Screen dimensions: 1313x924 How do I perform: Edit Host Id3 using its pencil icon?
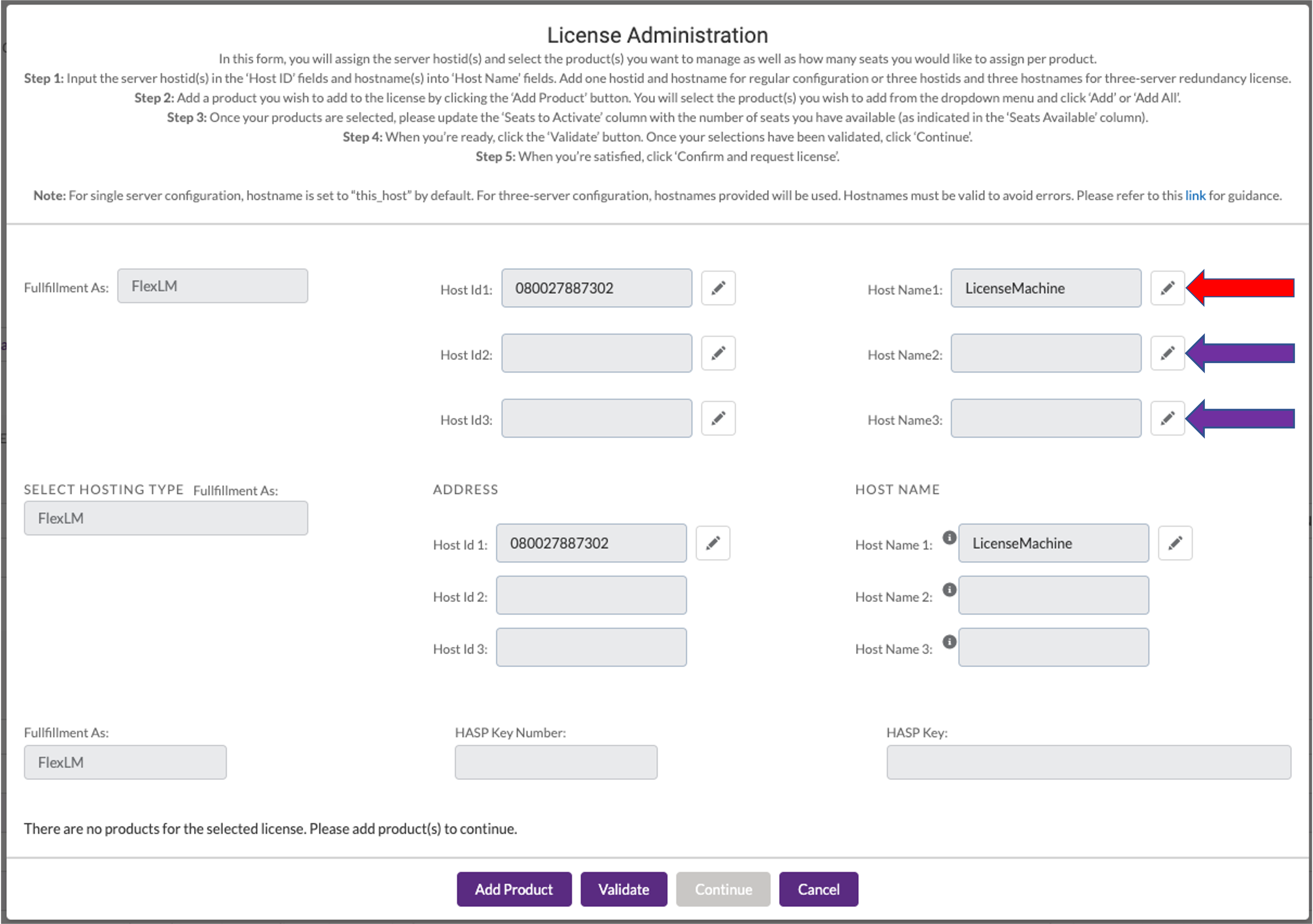point(718,418)
